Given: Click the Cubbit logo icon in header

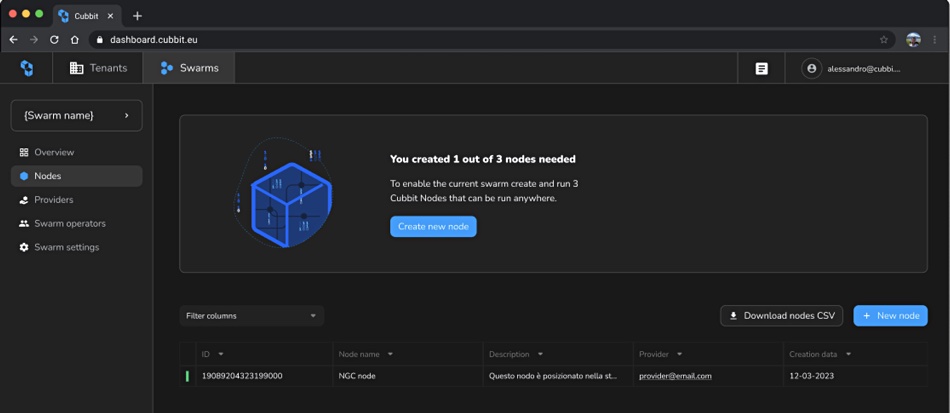Looking at the screenshot, I should pos(27,68).
